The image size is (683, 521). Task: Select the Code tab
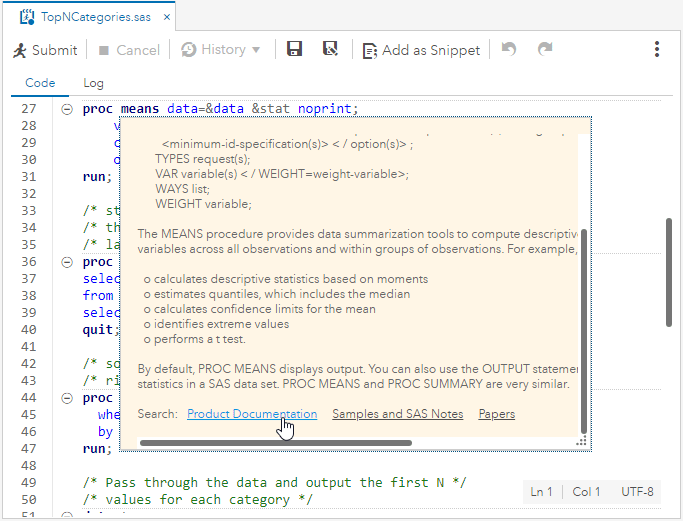[40, 83]
